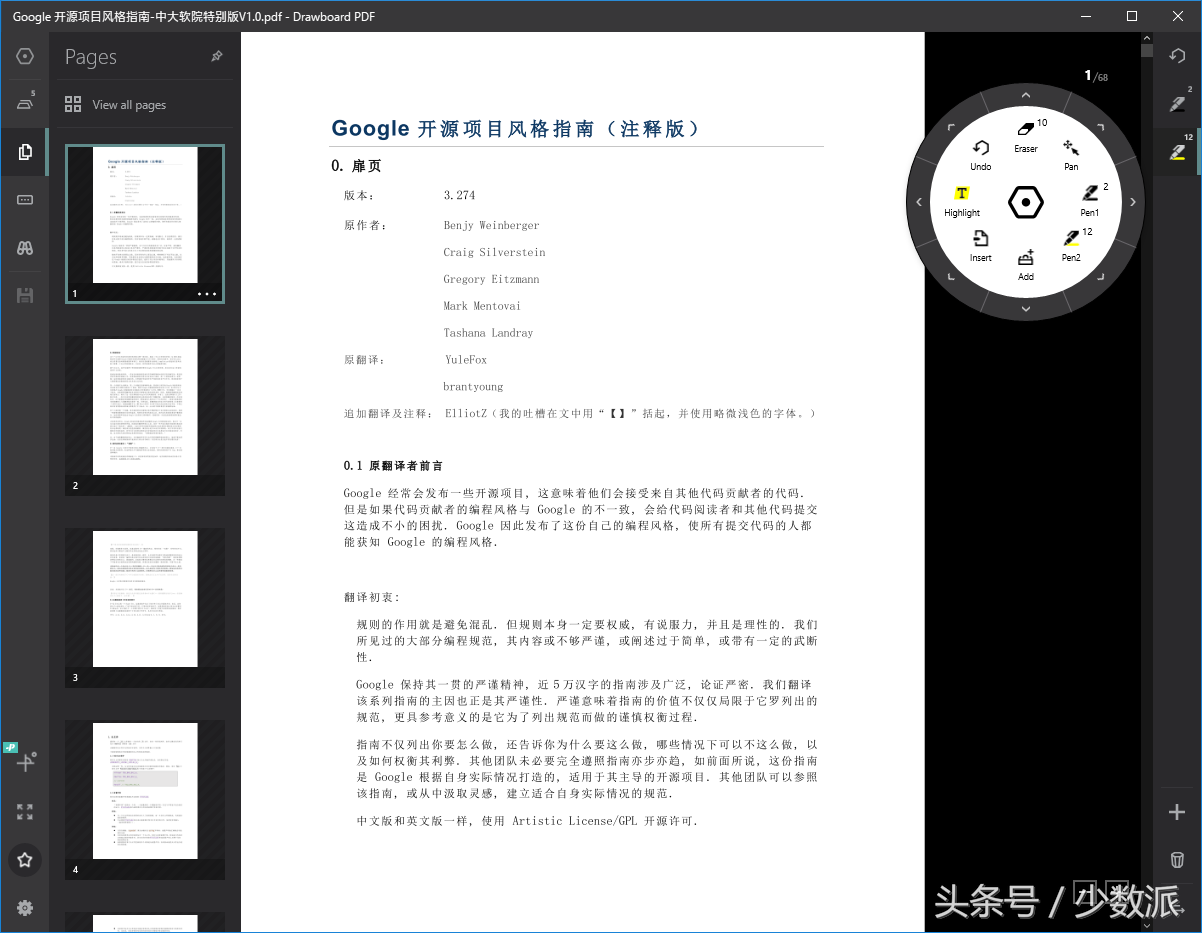Add a favorite tool with plus icon
Image resolution: width=1202 pixels, height=933 pixels.
(x=1177, y=812)
